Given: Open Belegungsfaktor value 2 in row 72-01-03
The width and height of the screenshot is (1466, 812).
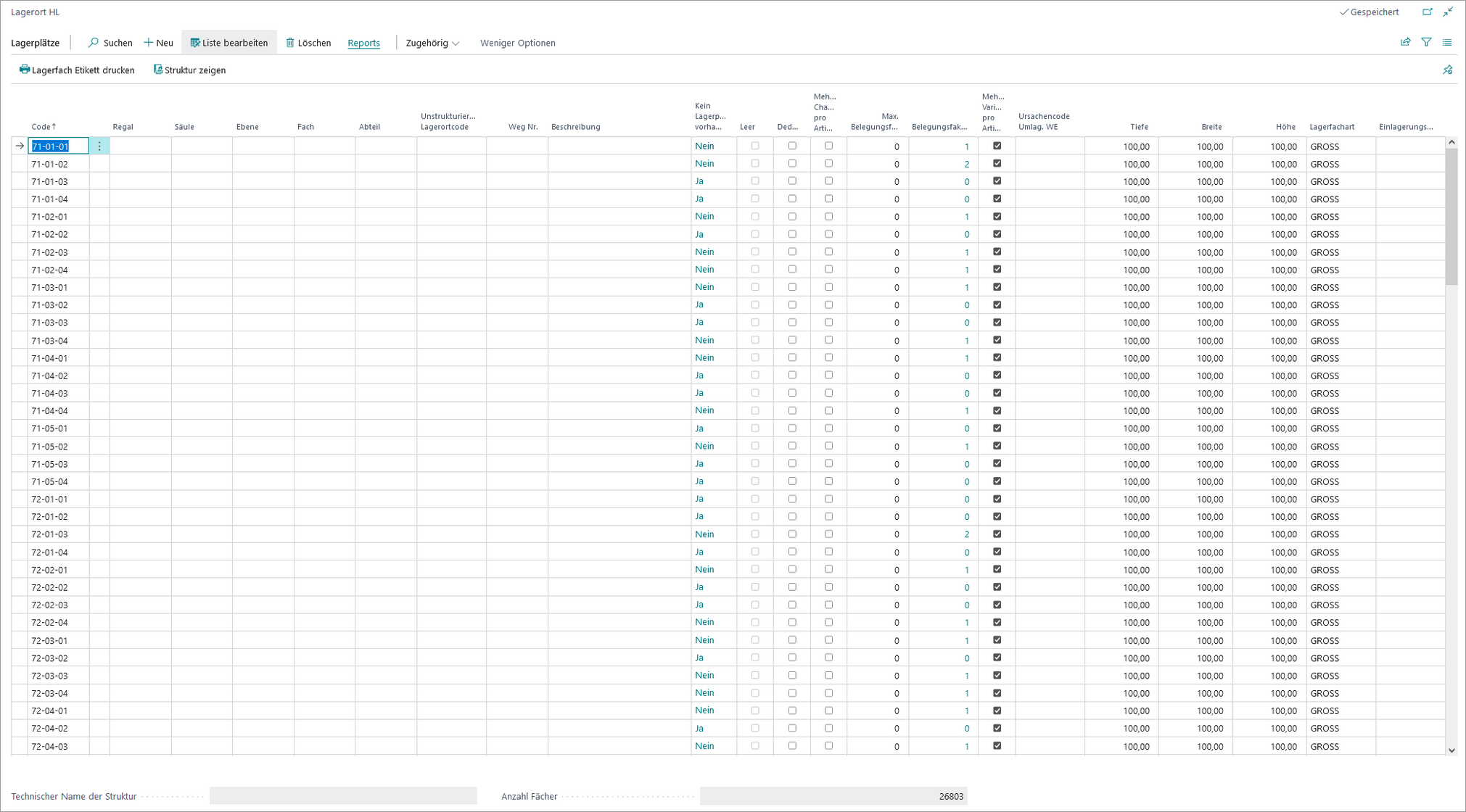Looking at the screenshot, I should pyautogui.click(x=967, y=534).
